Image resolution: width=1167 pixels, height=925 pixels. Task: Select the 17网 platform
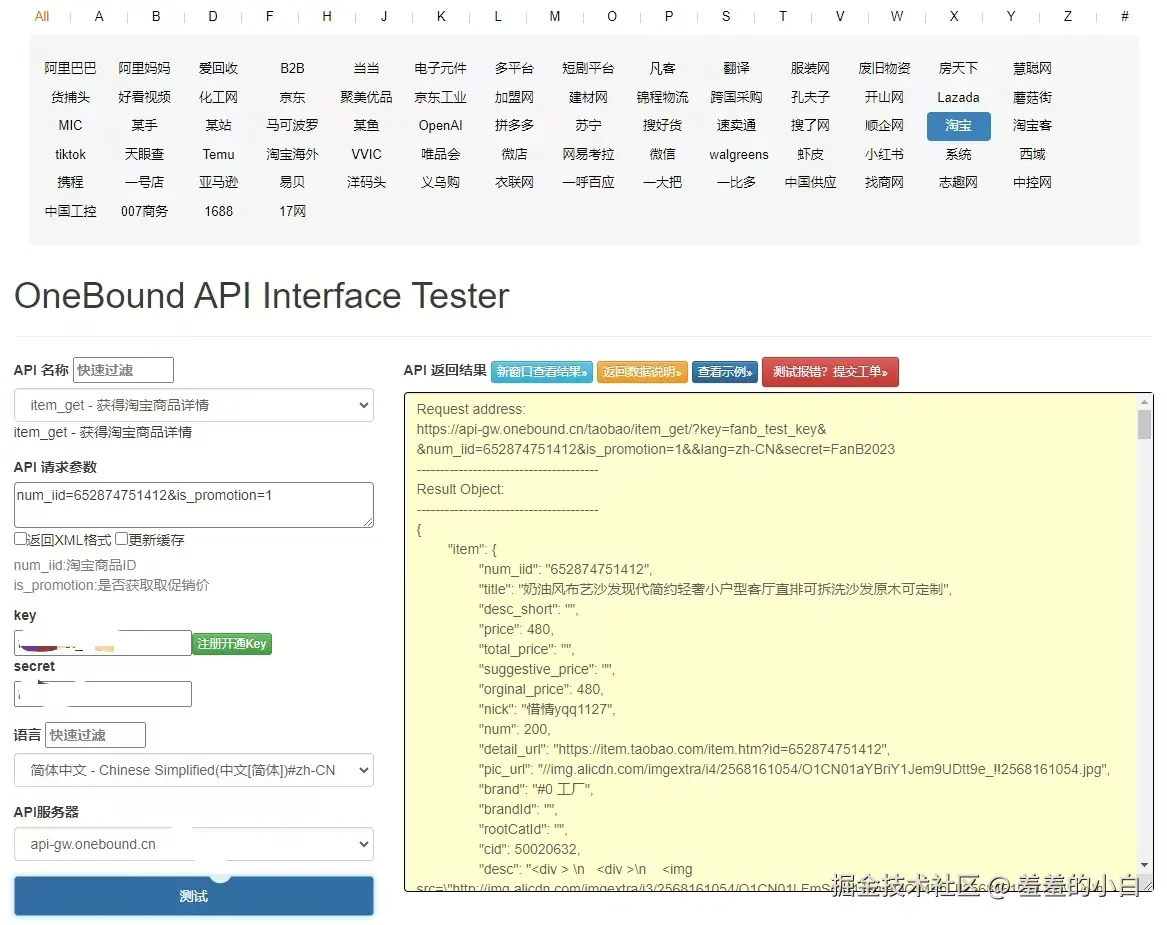[x=292, y=211]
